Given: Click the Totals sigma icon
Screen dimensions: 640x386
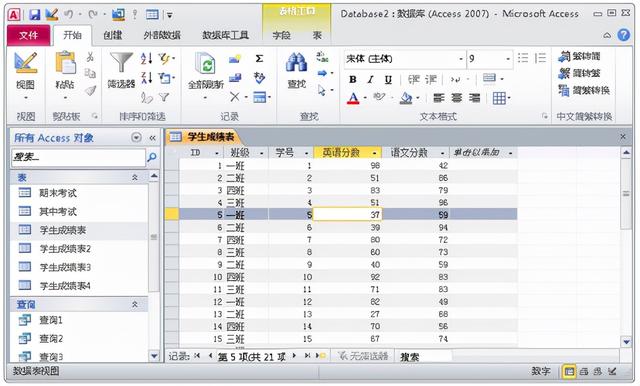Looking at the screenshot, I should pyautogui.click(x=259, y=58).
